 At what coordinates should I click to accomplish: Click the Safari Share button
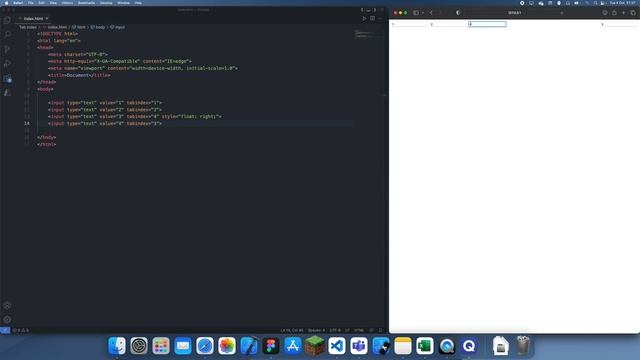point(614,13)
